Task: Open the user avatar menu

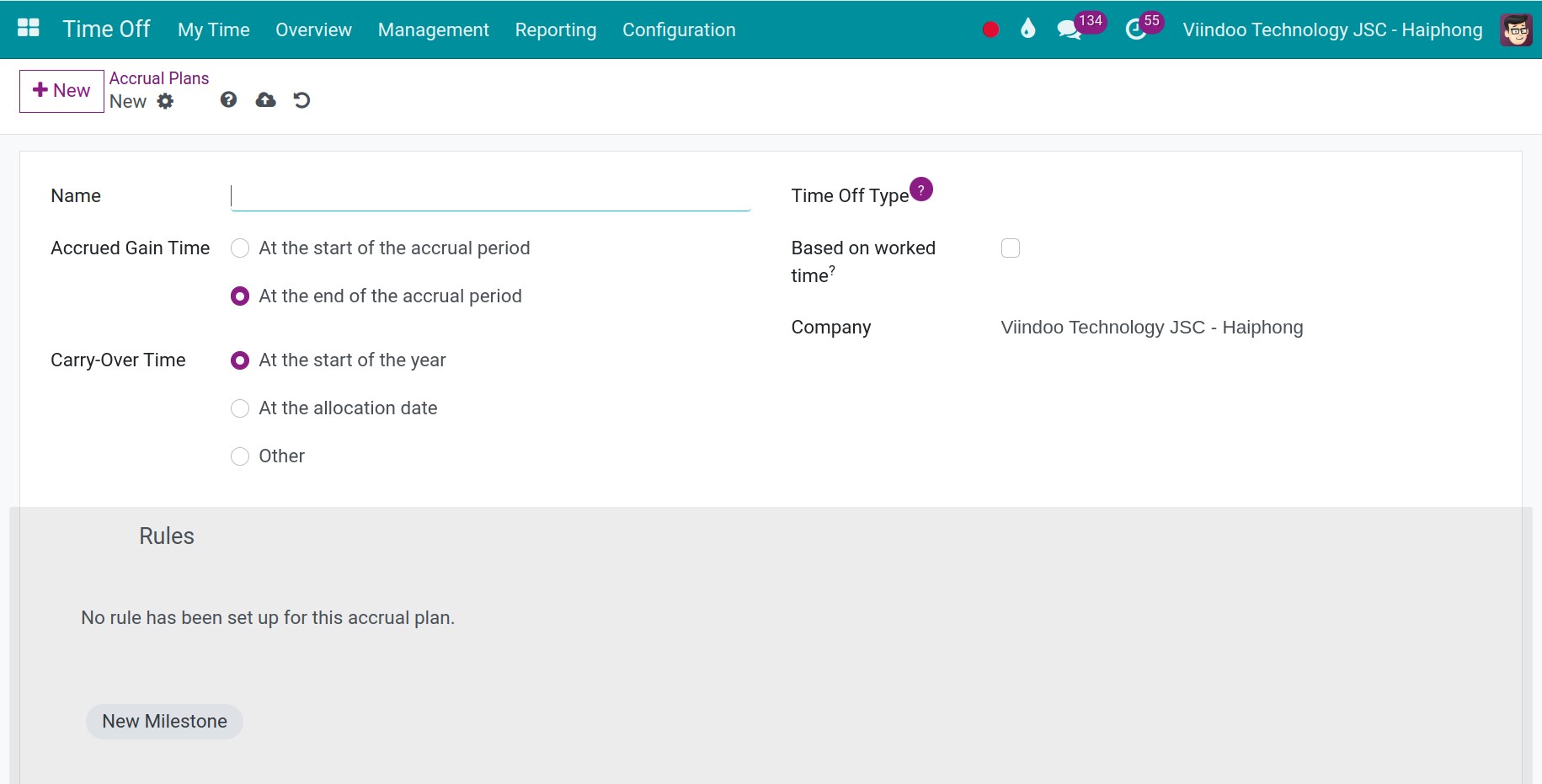Action: point(1516,29)
